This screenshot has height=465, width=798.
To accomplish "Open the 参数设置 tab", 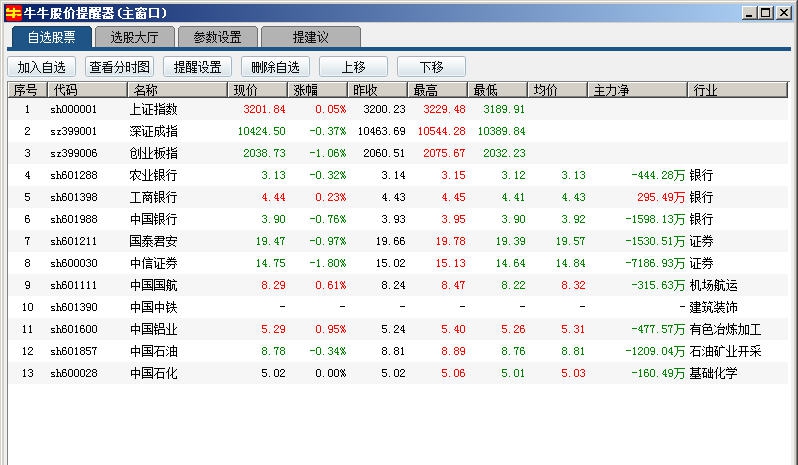I will 217,37.
